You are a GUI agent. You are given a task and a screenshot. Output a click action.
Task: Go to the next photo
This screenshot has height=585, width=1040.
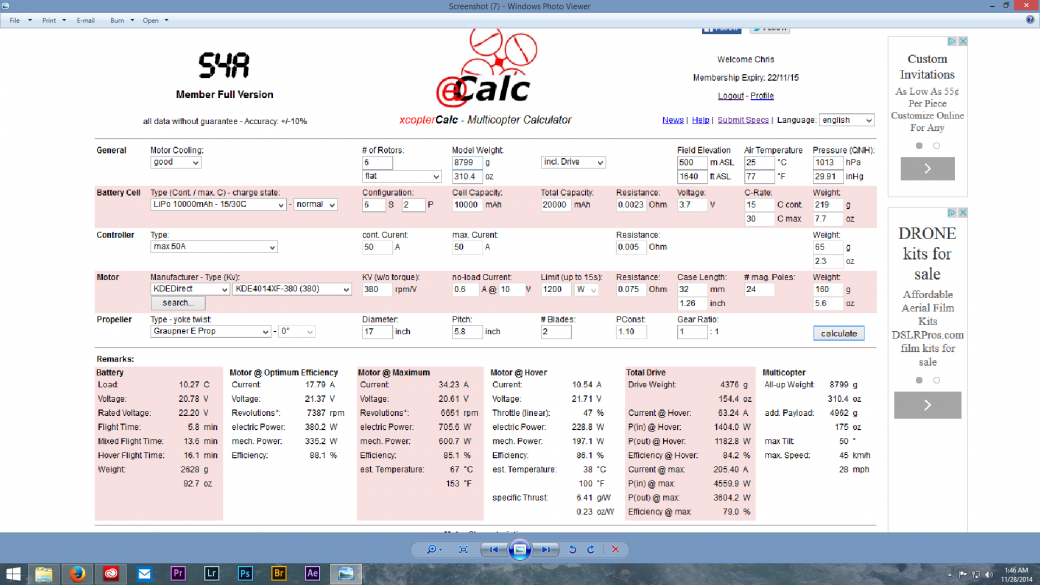(545, 549)
